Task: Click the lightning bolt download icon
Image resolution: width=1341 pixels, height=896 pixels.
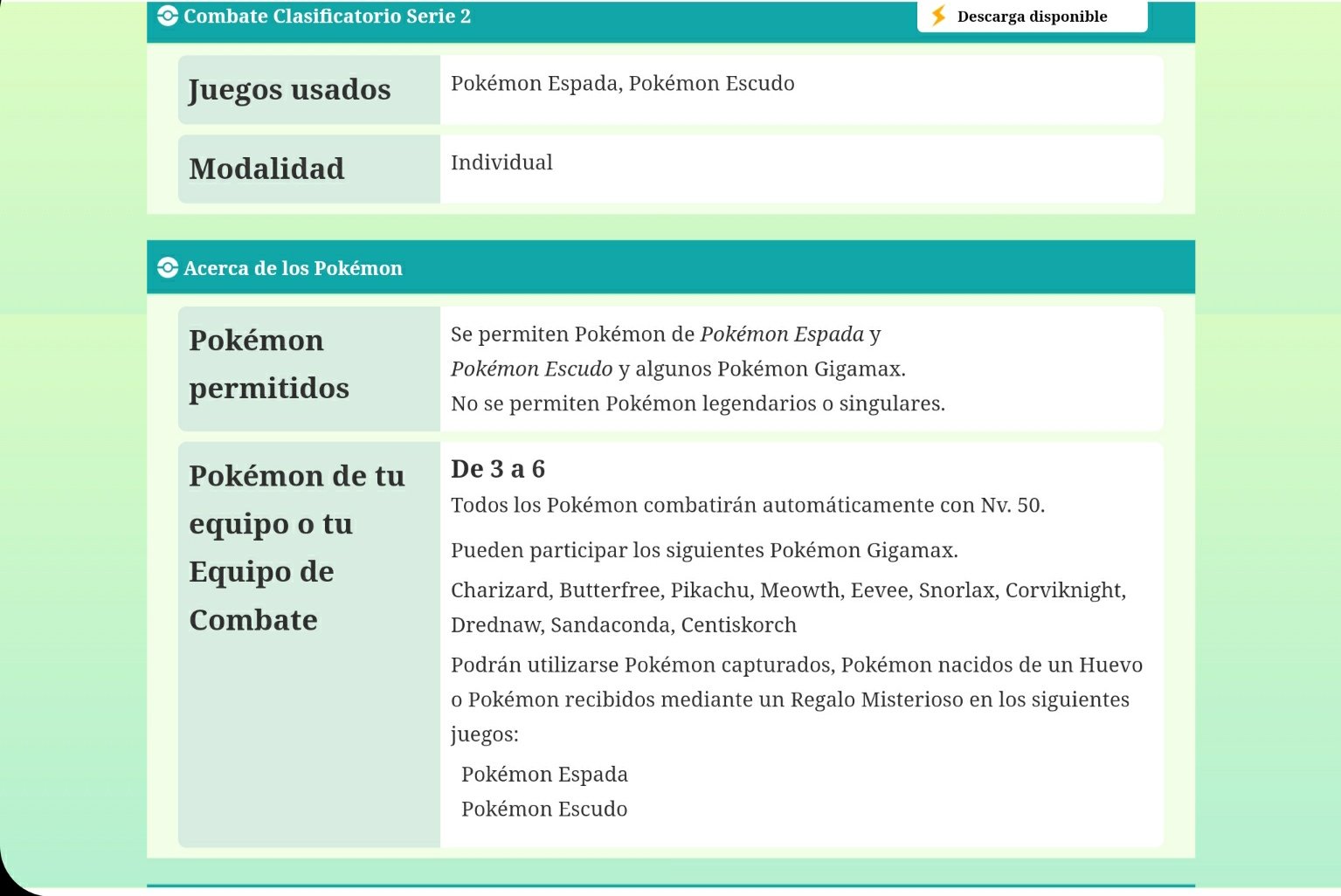Action: (939, 16)
